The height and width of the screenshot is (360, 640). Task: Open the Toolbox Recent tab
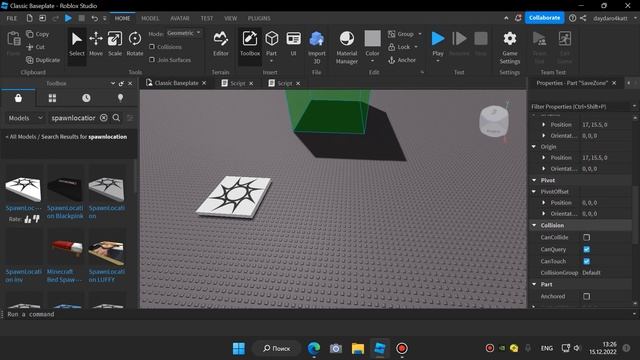point(86,98)
